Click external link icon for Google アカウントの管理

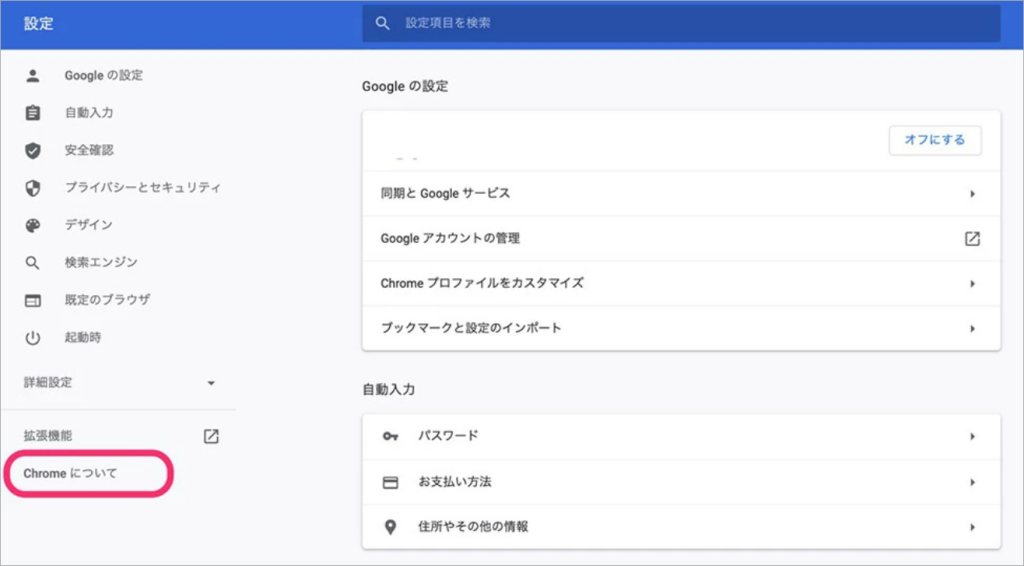972,239
